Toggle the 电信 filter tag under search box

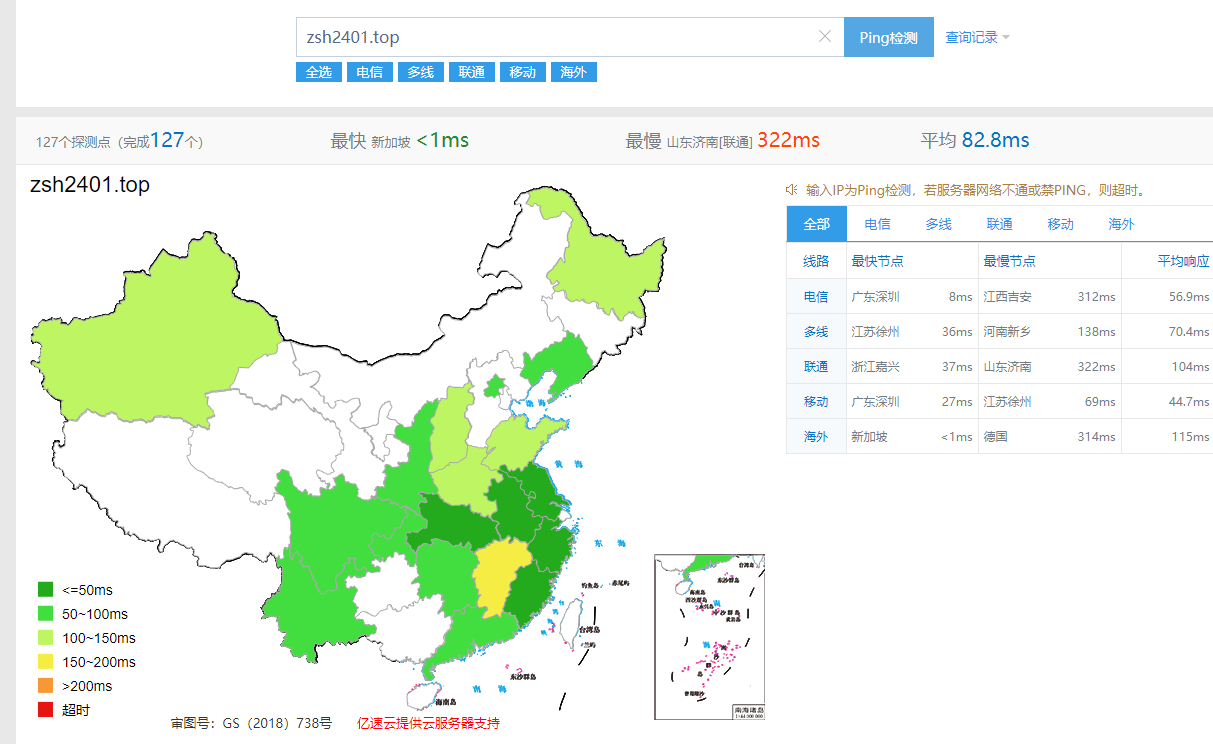[369, 72]
